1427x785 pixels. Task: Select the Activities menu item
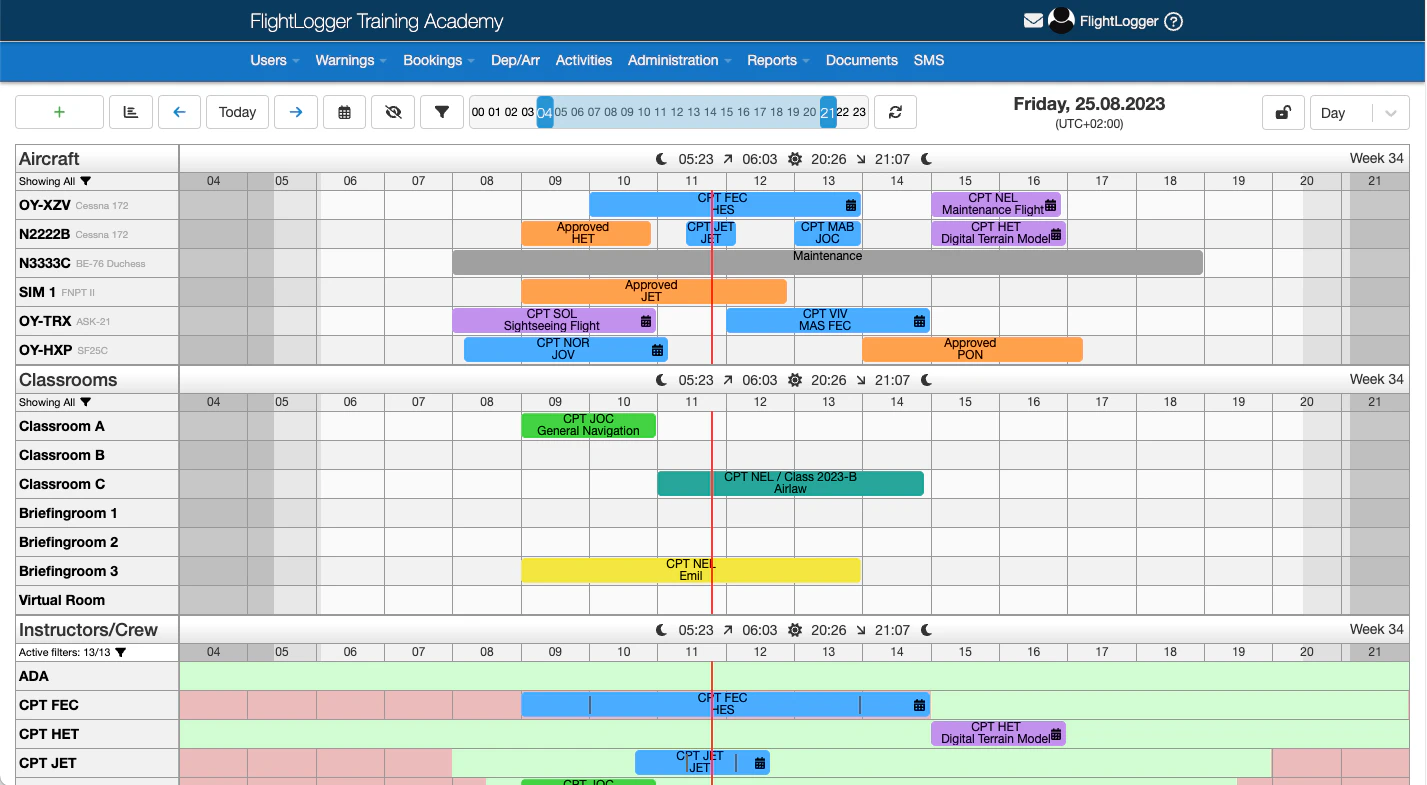pyautogui.click(x=584, y=60)
